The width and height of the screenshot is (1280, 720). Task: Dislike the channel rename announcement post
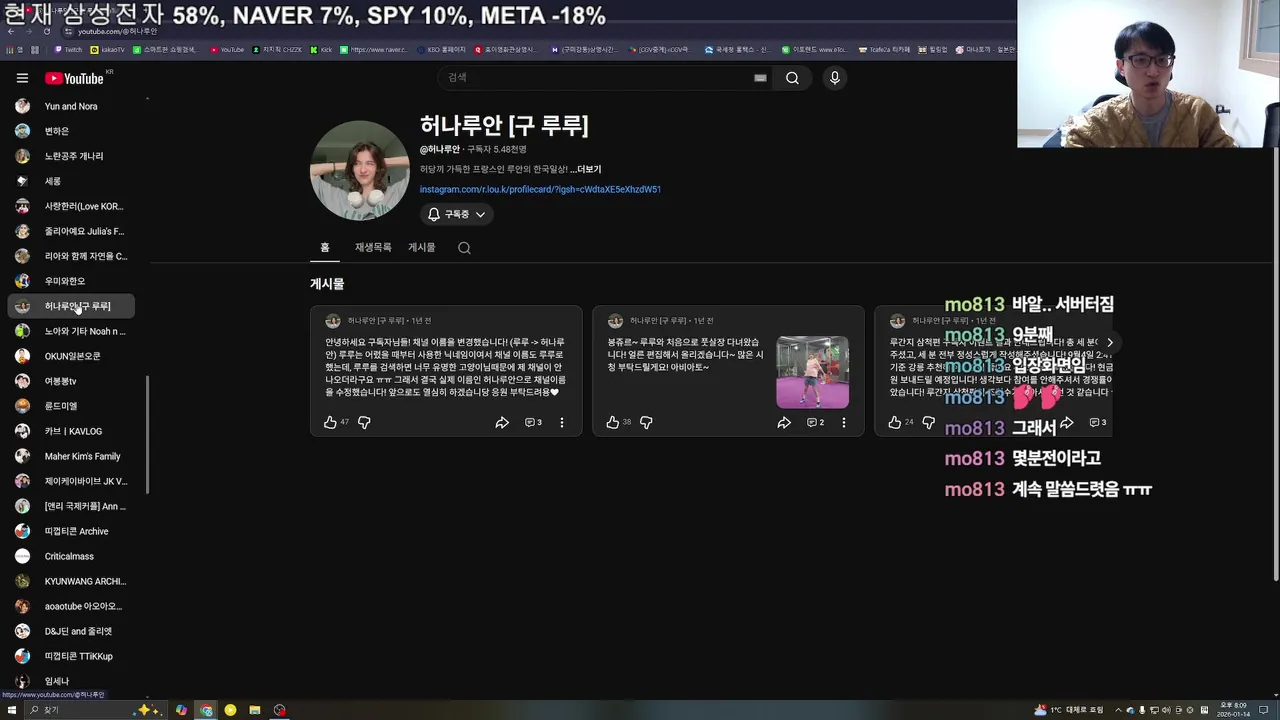point(364,423)
